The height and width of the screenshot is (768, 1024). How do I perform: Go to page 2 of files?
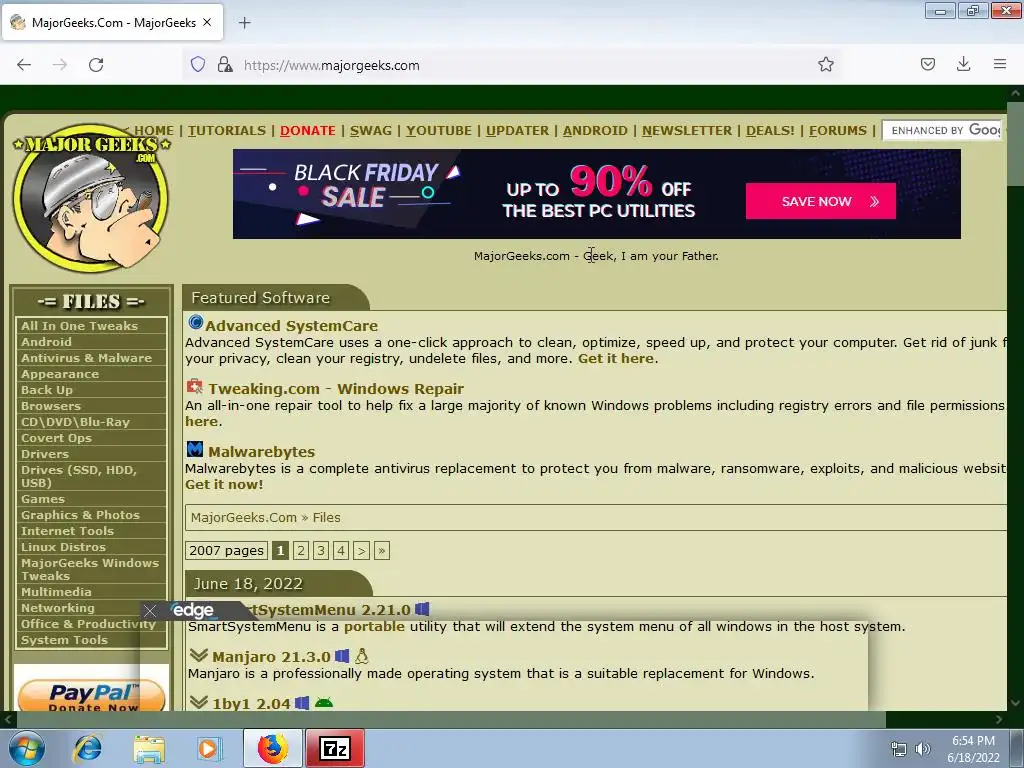coord(300,551)
